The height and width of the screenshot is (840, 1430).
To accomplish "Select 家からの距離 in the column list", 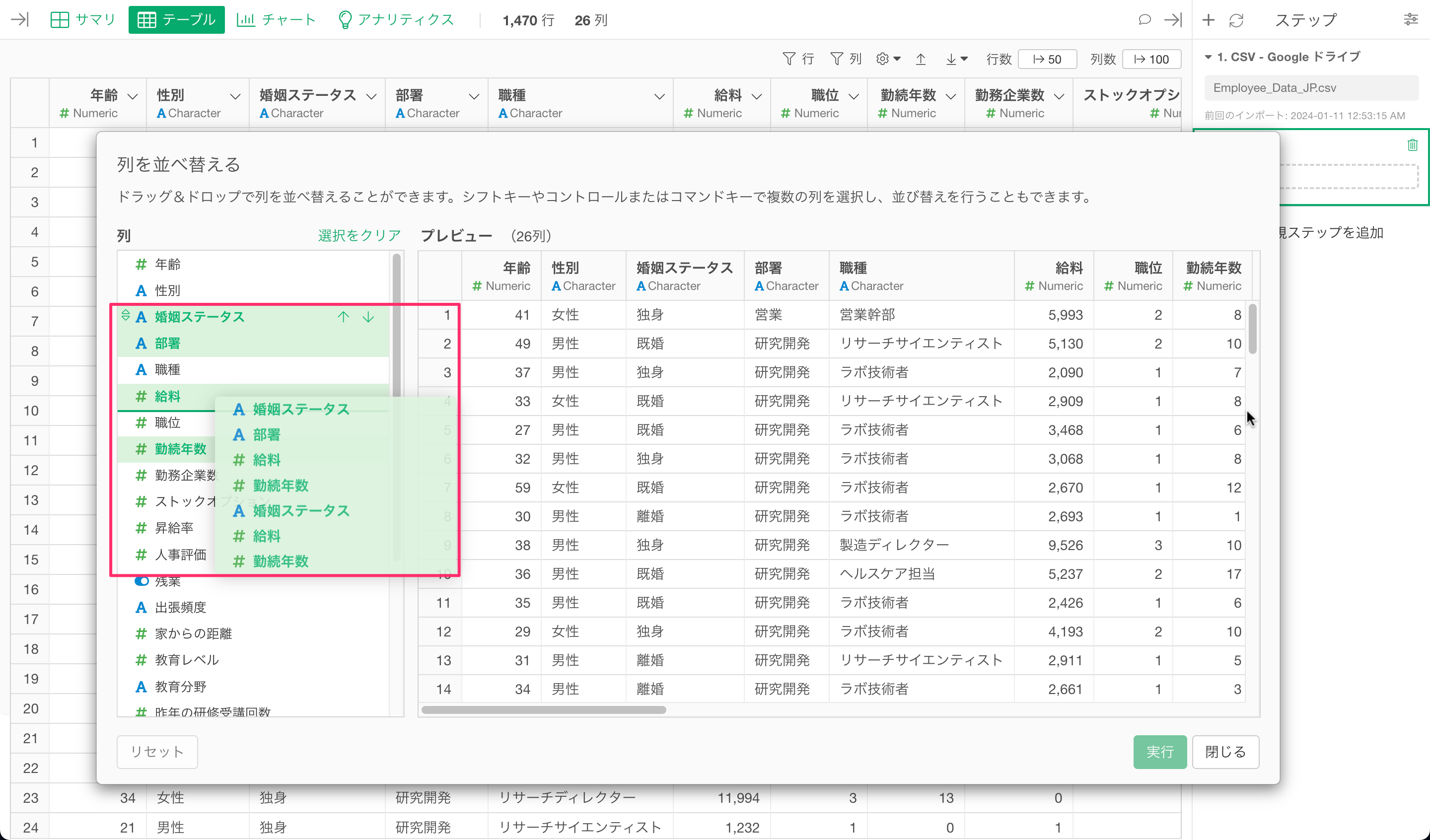I will pyautogui.click(x=253, y=633).
